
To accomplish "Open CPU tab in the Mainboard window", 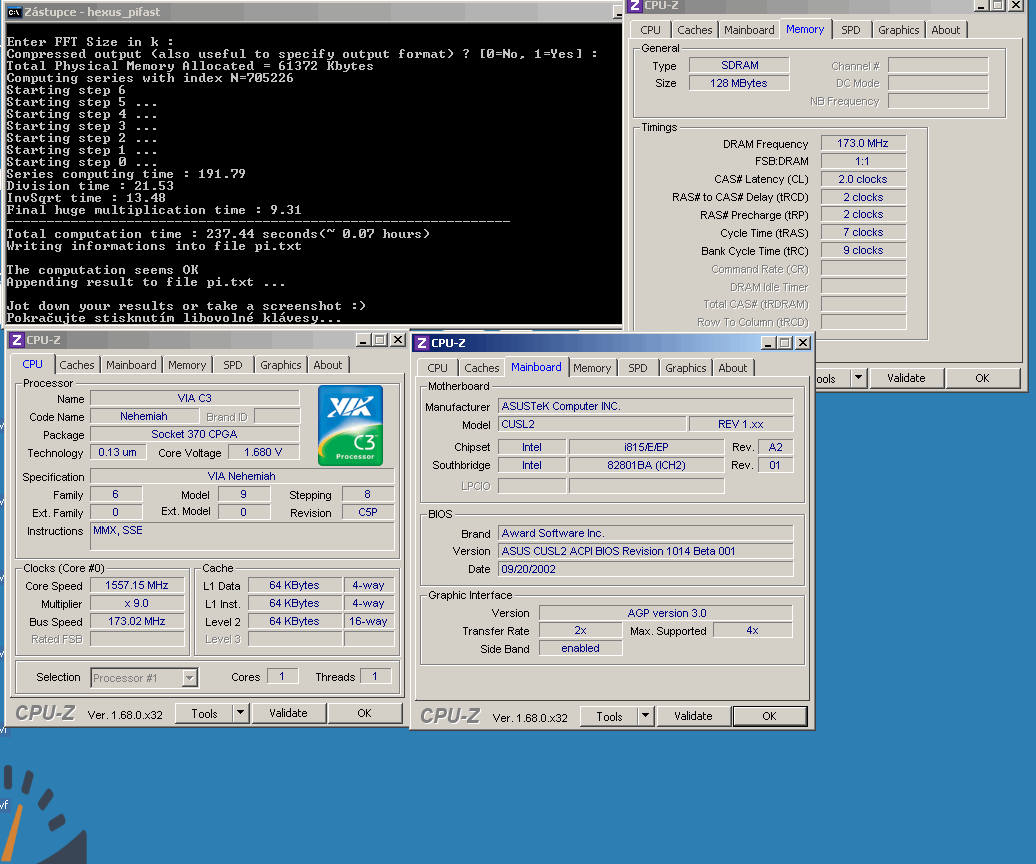I will pyautogui.click(x=437, y=368).
